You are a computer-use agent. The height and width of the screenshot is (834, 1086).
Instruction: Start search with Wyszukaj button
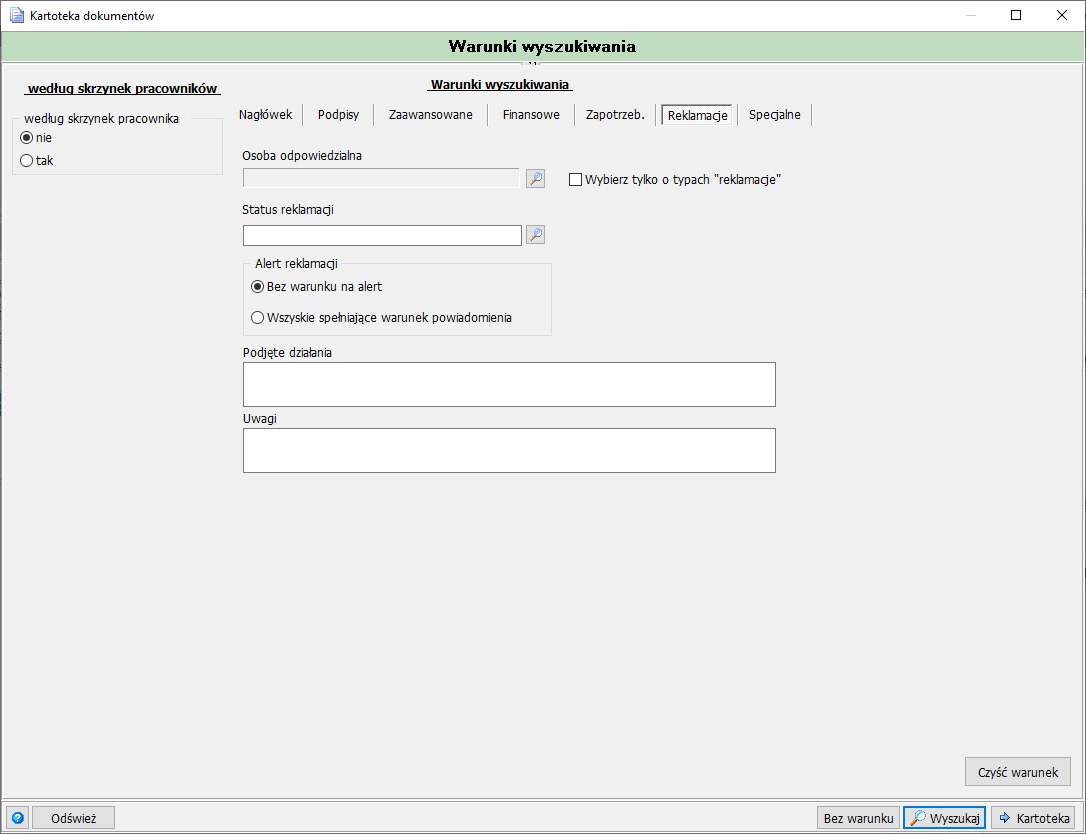(945, 818)
